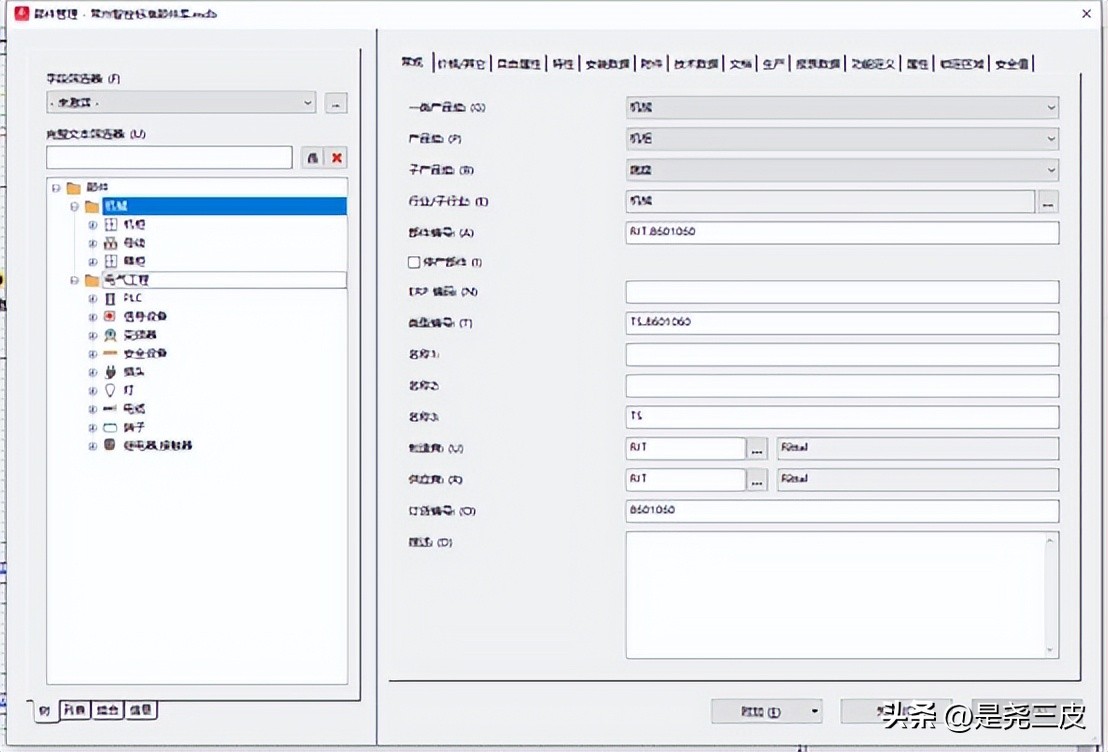This screenshot has width=1108, height=752.
Task: Click the cabinet icon in third mechanics child row
Action: [110, 262]
